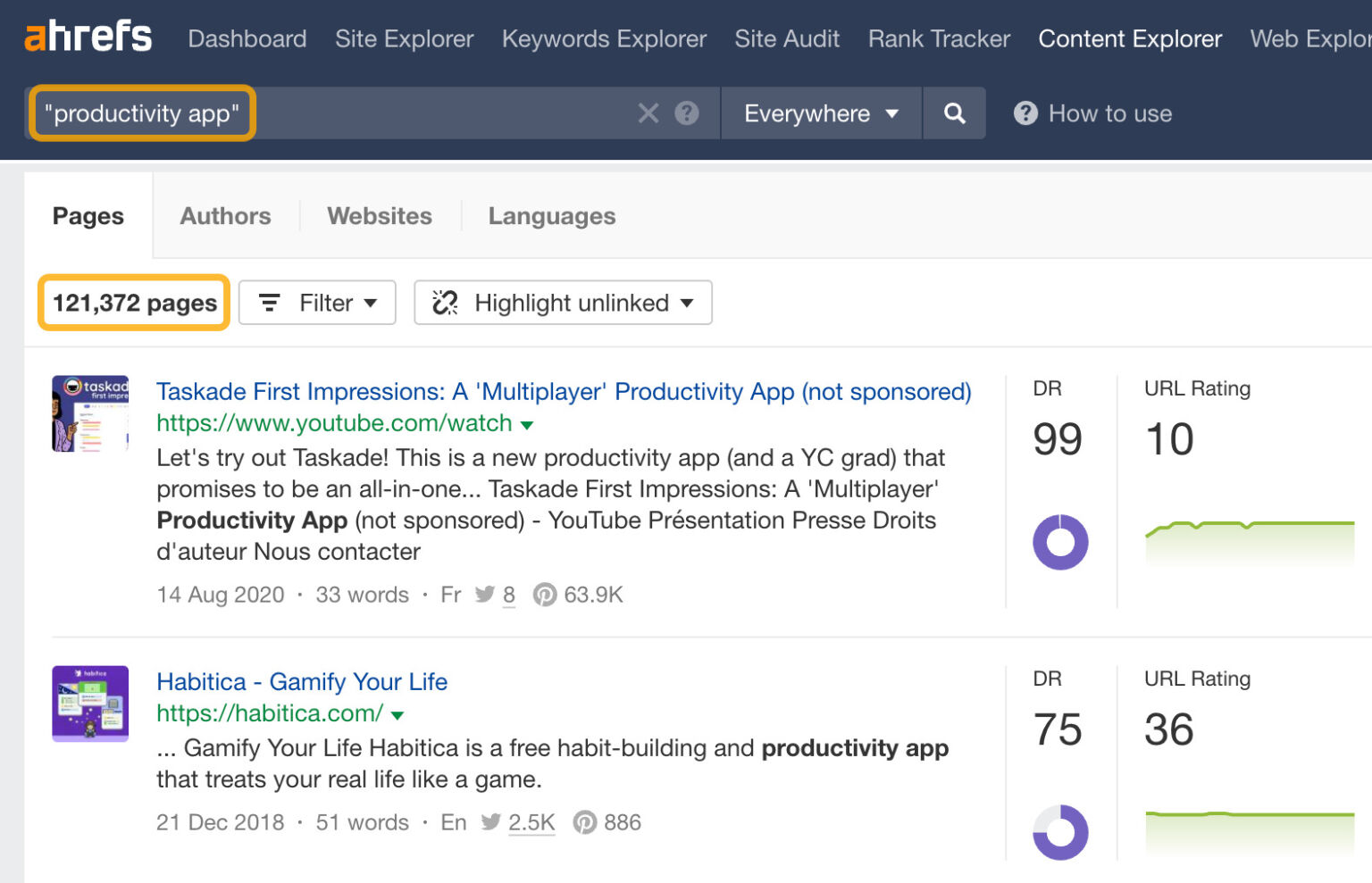Switch to the Languages tab
The width and height of the screenshot is (1372, 883).
(x=551, y=216)
